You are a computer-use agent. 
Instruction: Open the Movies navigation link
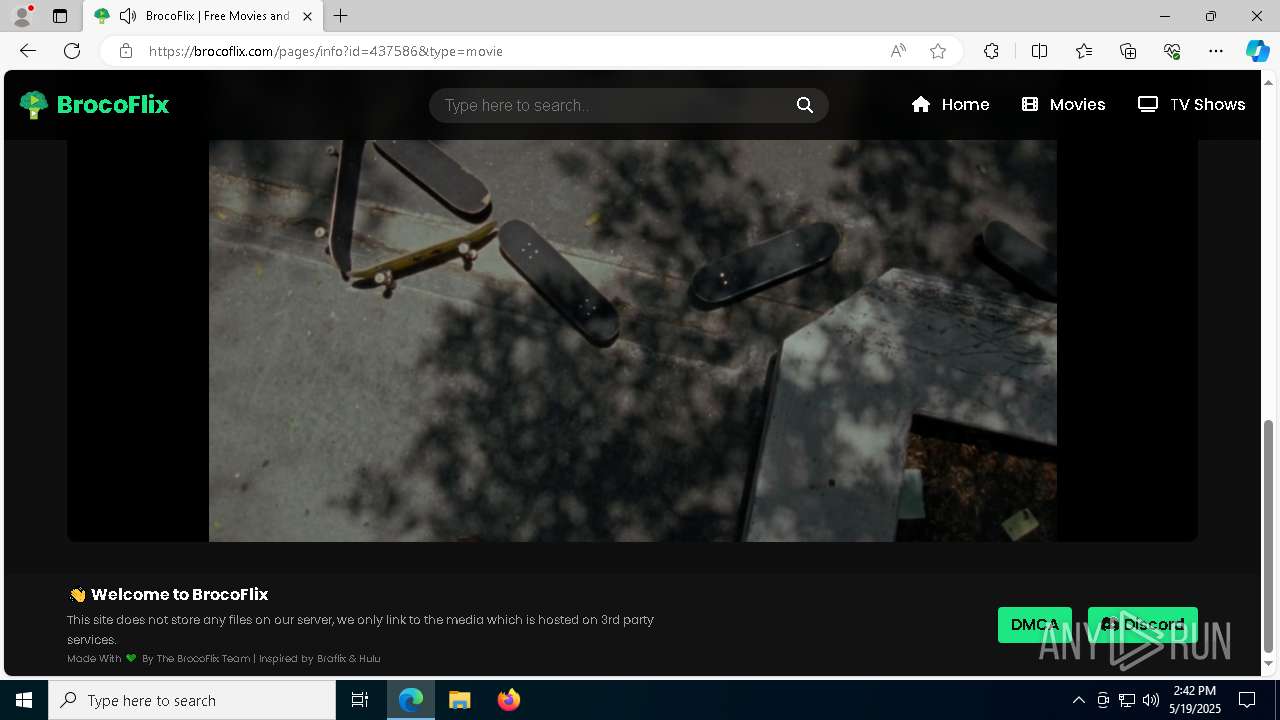pyautogui.click(x=1063, y=104)
